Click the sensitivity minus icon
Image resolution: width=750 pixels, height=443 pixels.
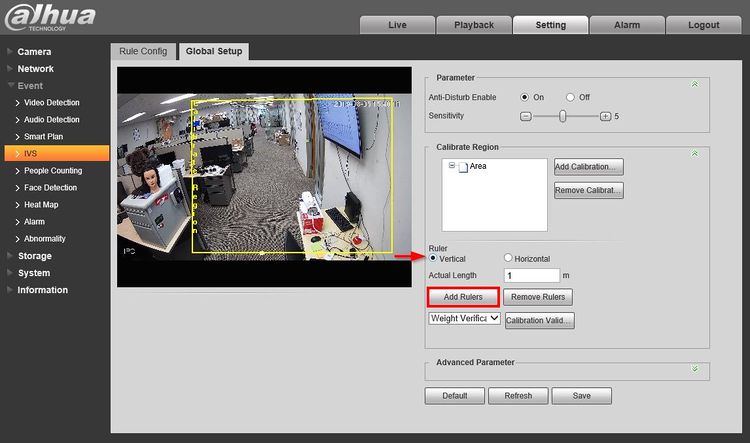[526, 116]
